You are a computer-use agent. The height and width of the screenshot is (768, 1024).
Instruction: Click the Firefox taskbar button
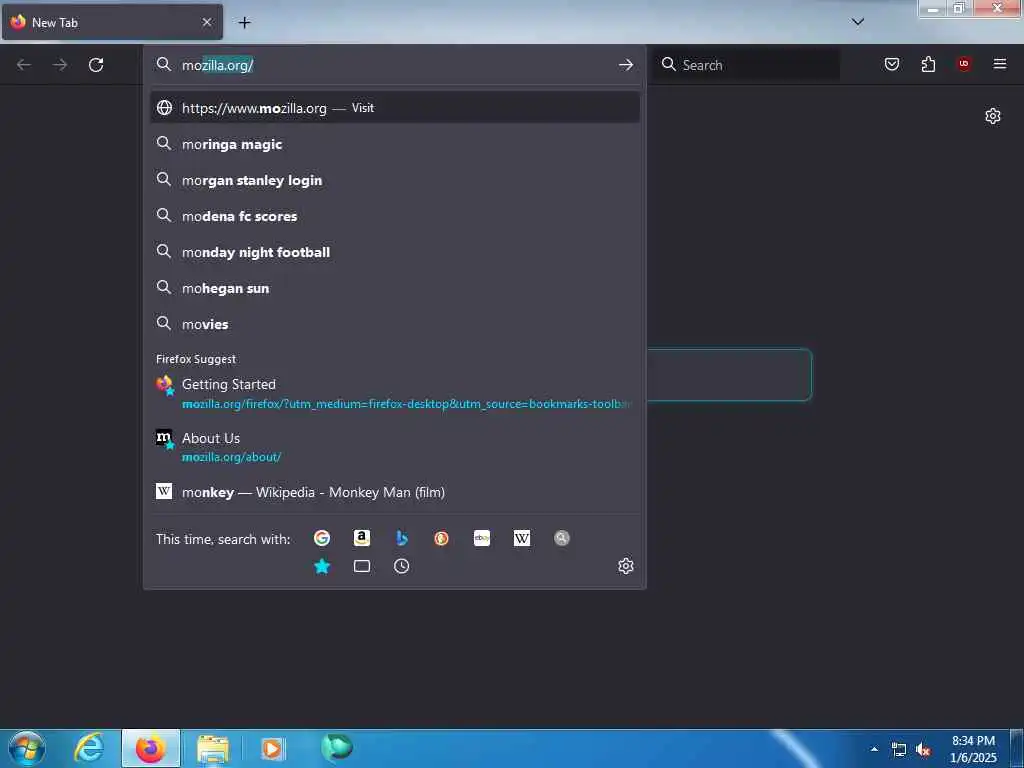tap(151, 748)
